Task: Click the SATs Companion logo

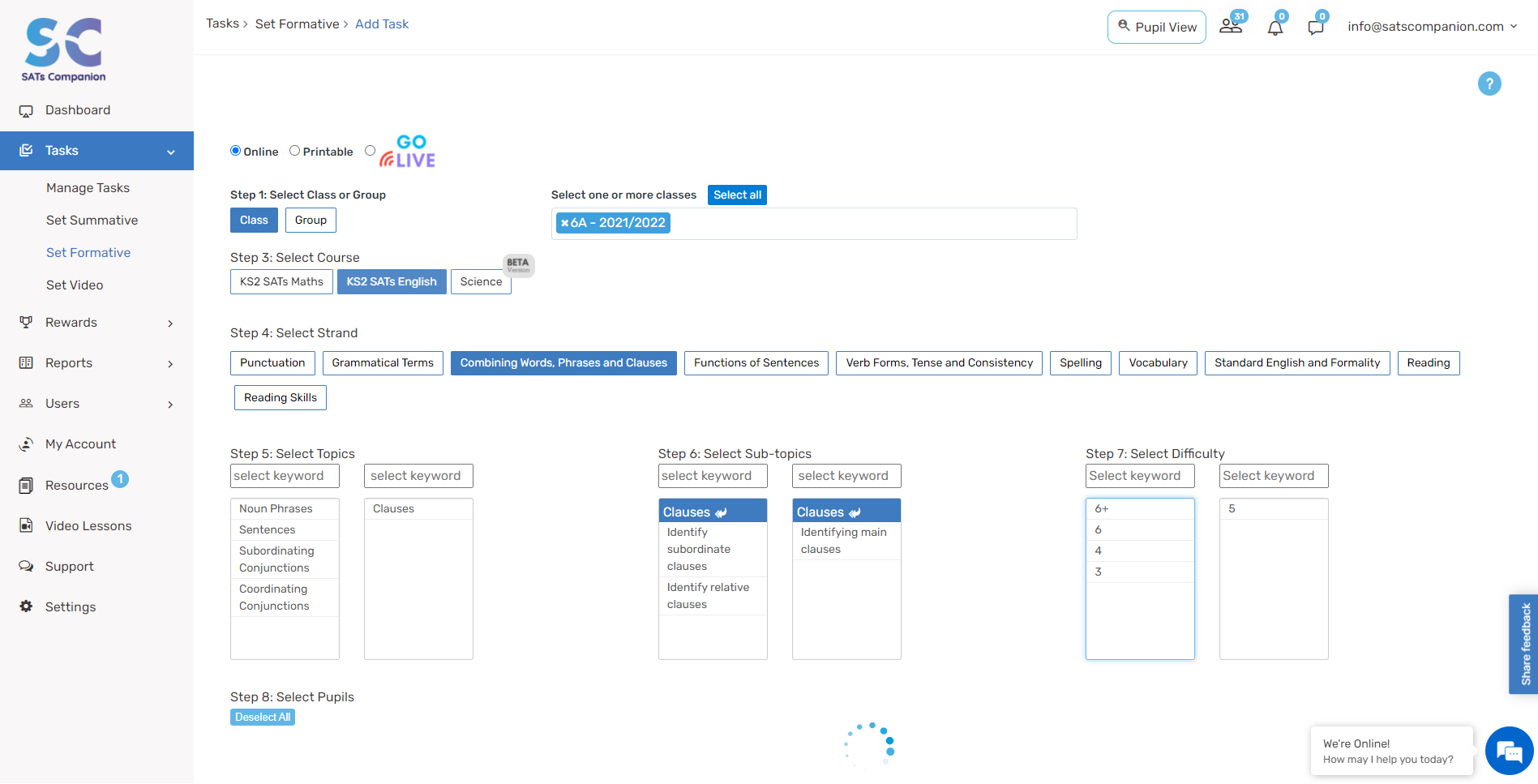Action: 64,49
